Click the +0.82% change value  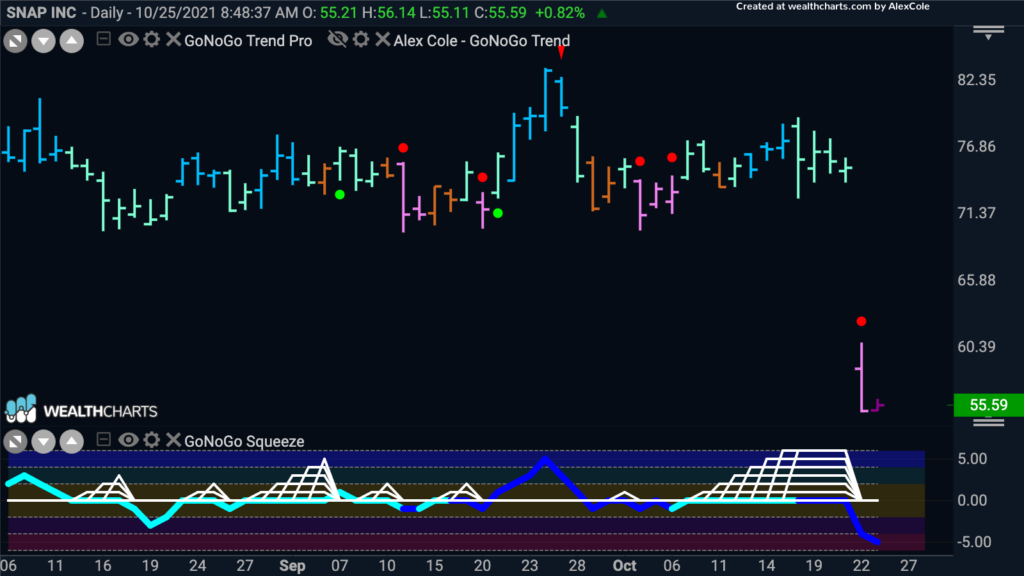560,13
